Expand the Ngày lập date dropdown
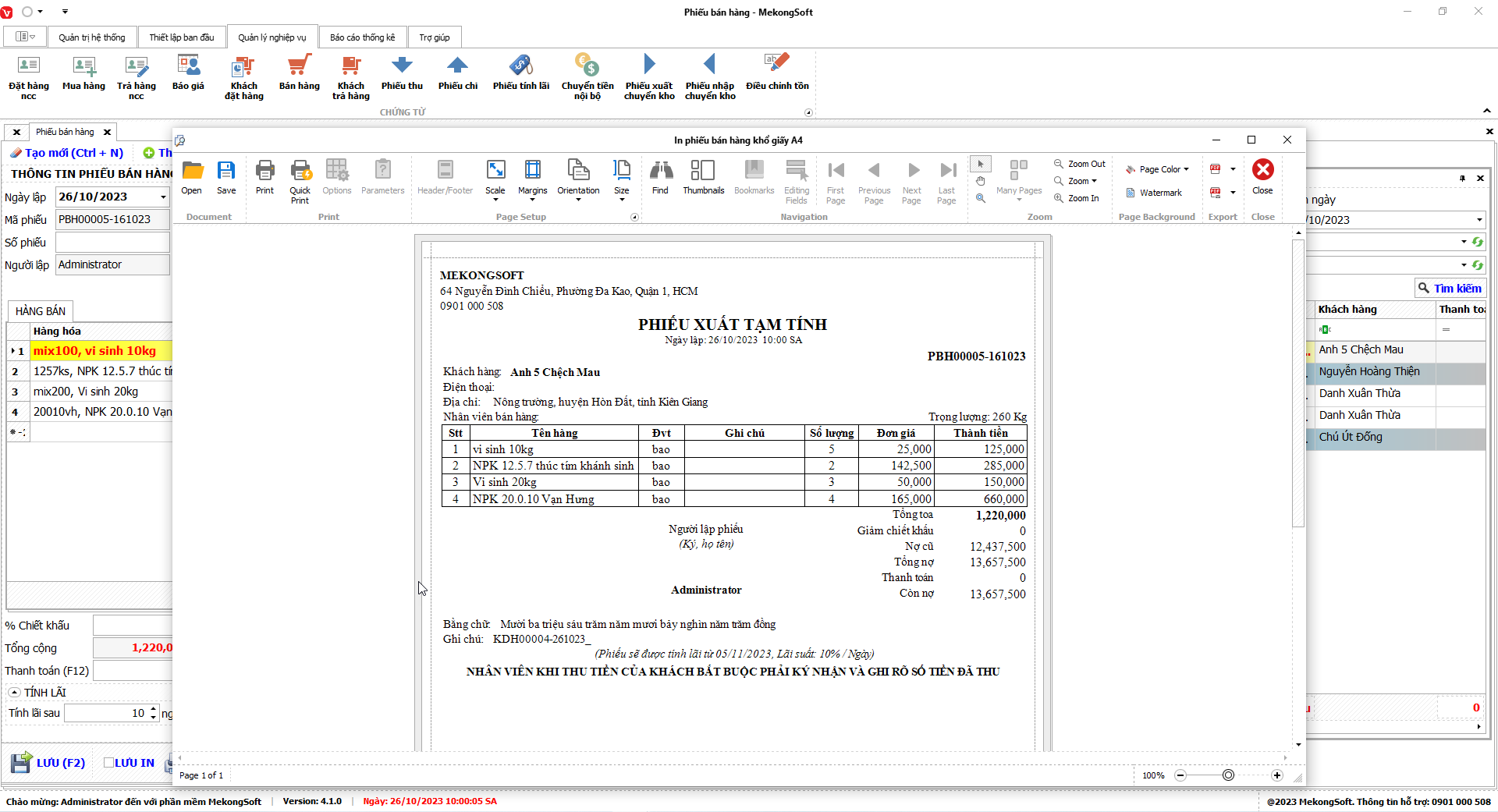 [x=163, y=197]
